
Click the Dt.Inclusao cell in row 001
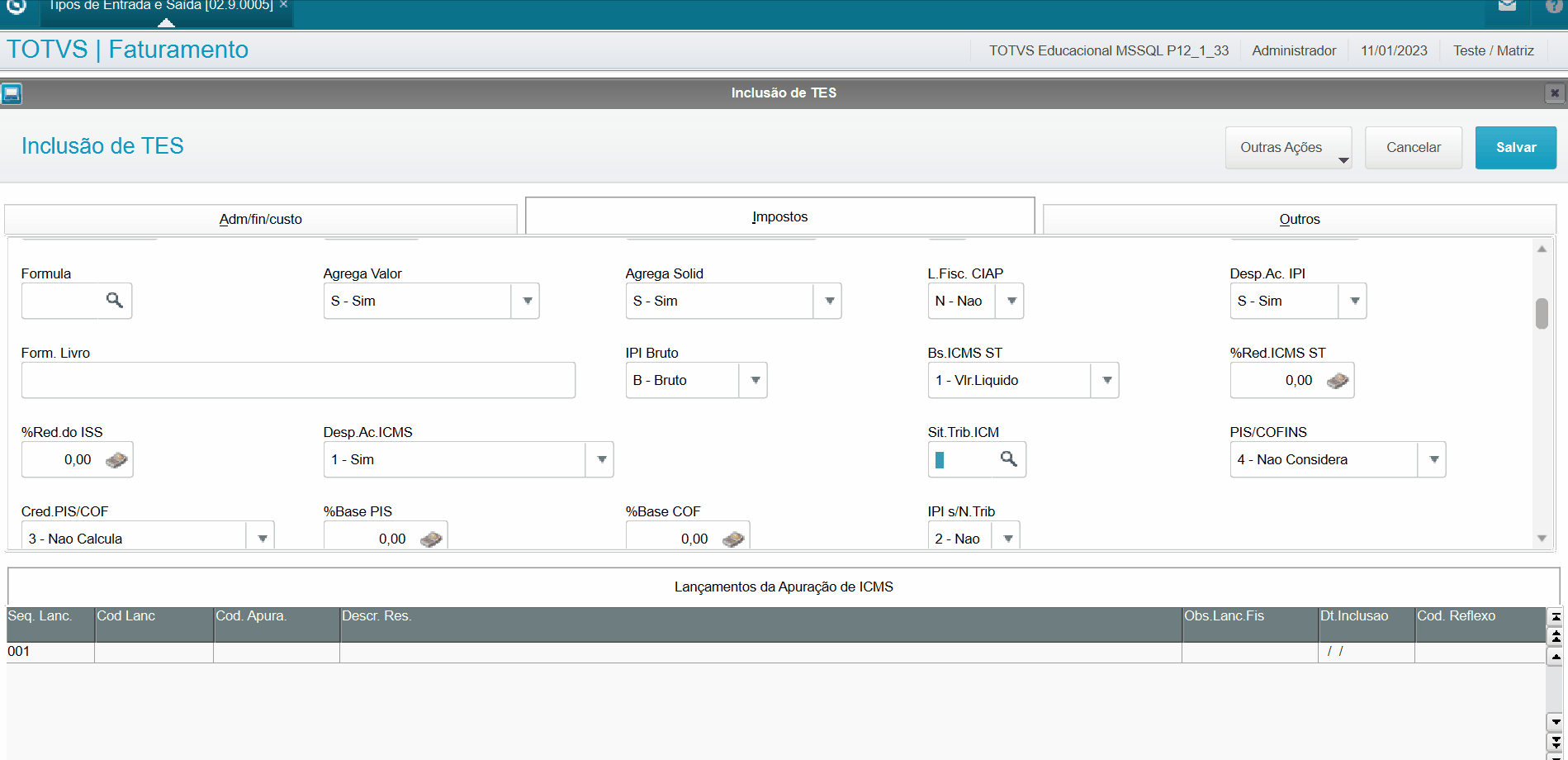(x=1367, y=652)
